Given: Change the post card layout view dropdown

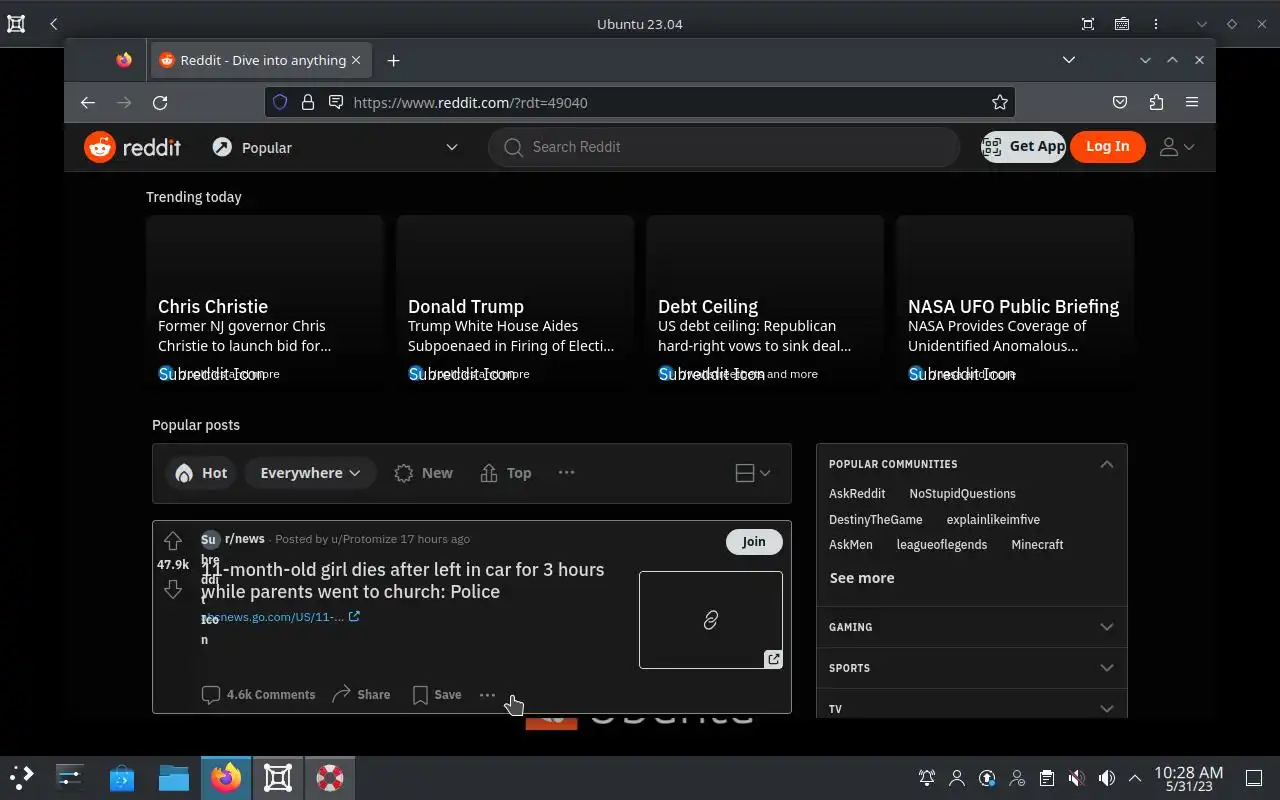Looking at the screenshot, I should coord(753,473).
